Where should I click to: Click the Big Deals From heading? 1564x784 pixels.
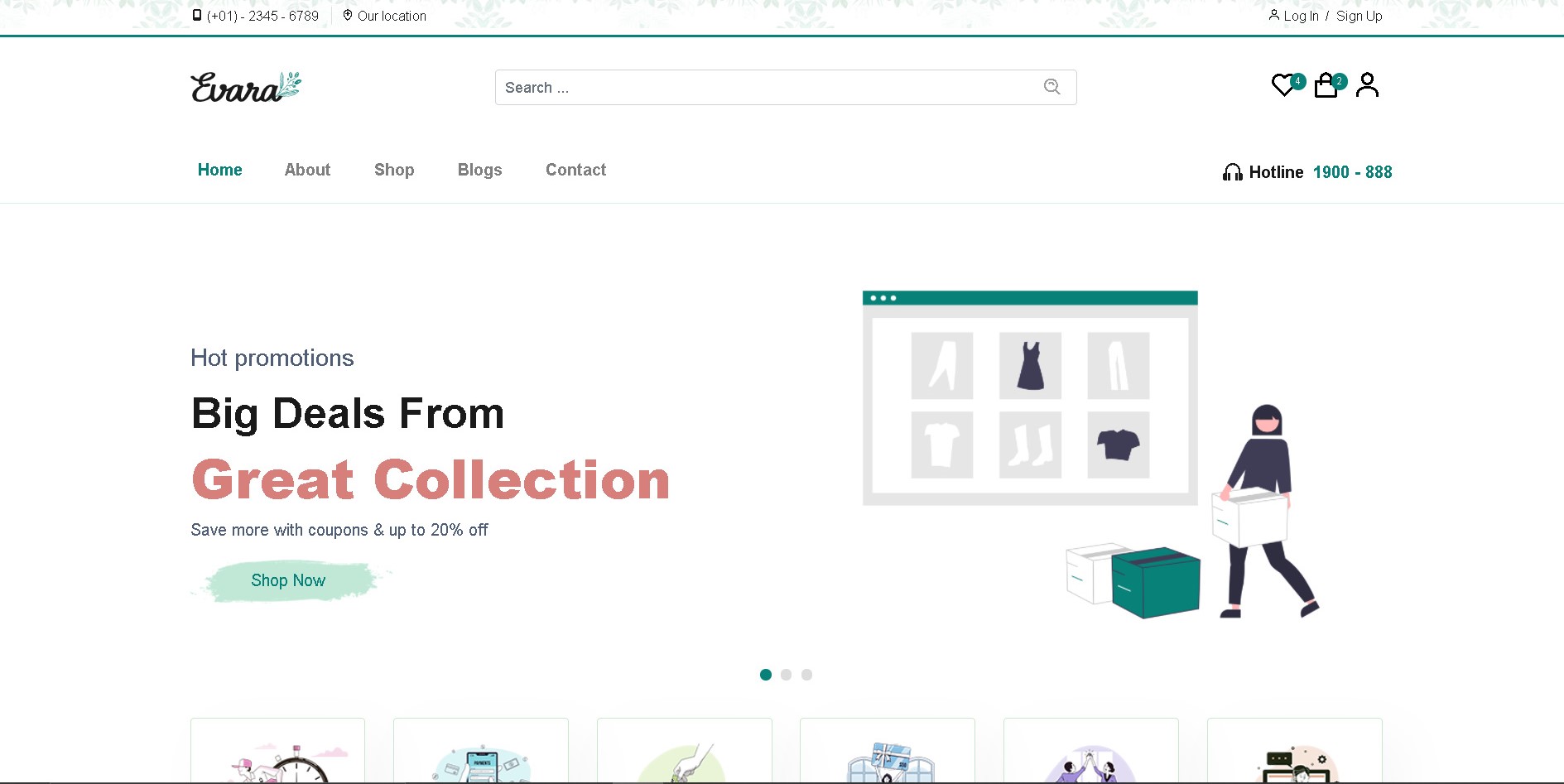[348, 413]
